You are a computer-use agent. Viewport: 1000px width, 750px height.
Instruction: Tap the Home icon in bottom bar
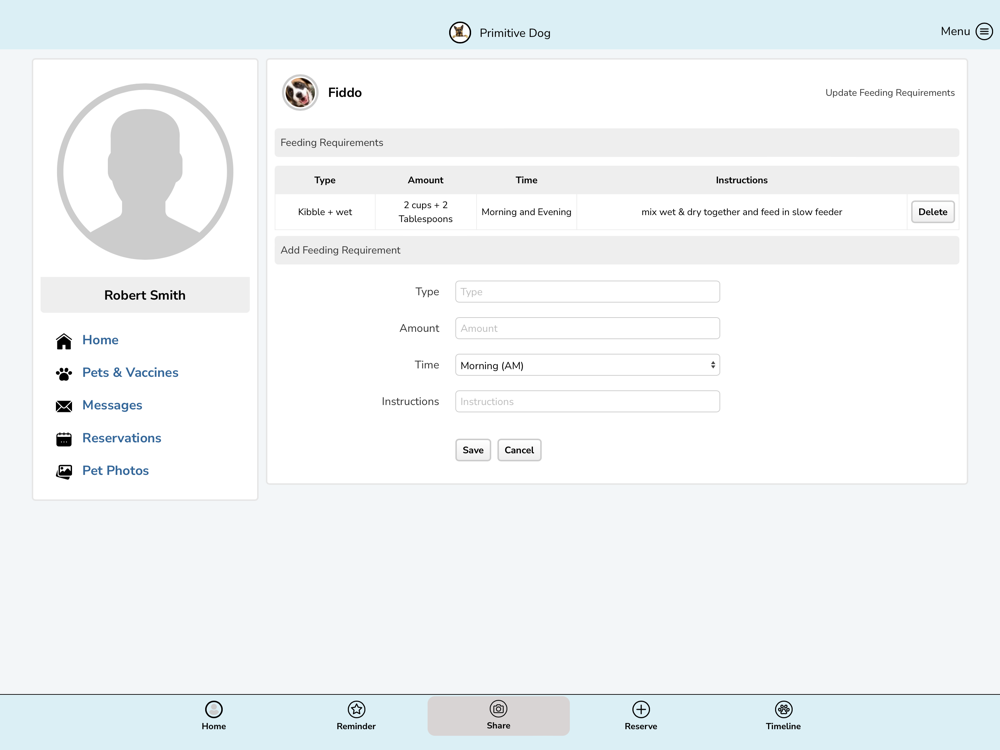coord(214,709)
